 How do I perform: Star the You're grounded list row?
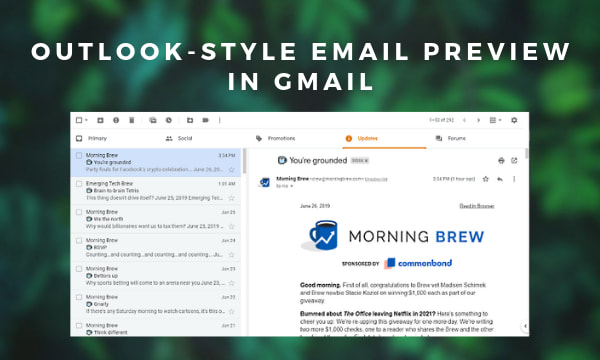(x=232, y=169)
